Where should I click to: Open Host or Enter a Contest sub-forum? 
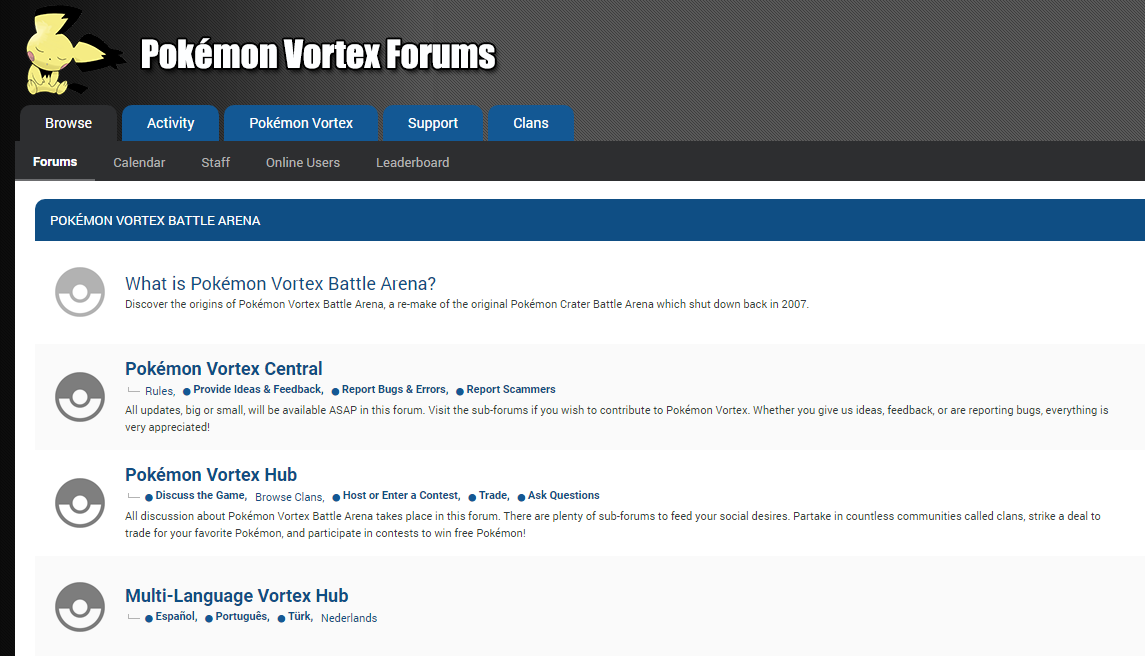[x=402, y=495]
